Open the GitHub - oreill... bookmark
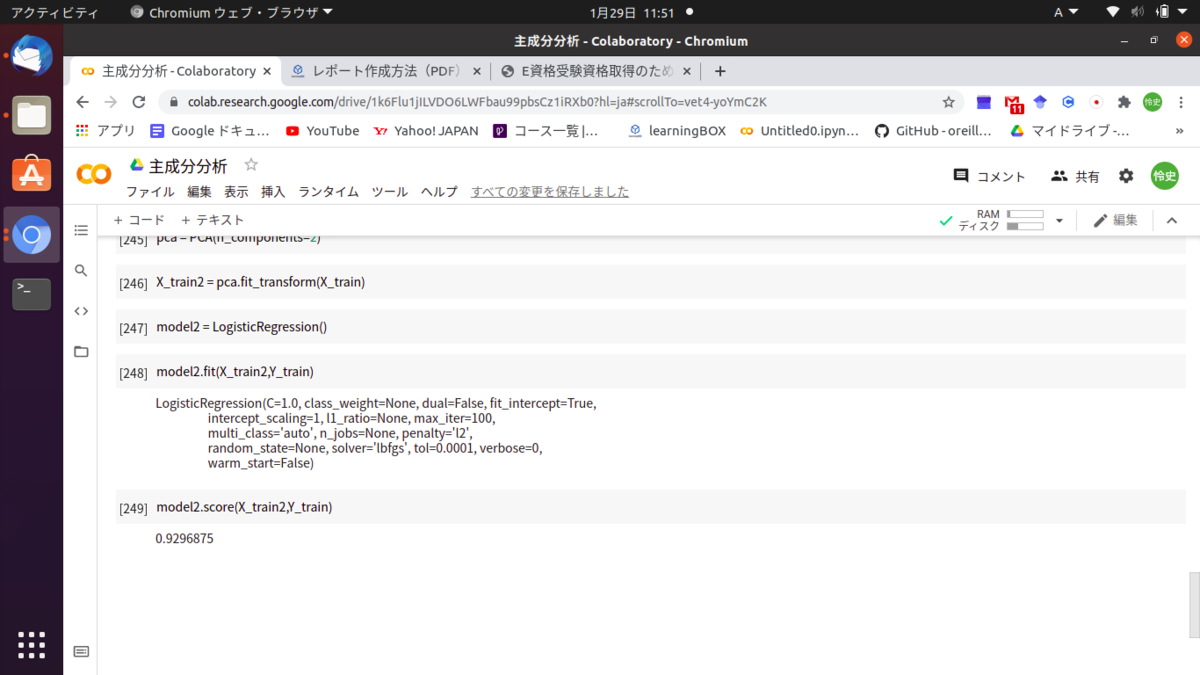The width and height of the screenshot is (1200, 675). tap(933, 131)
